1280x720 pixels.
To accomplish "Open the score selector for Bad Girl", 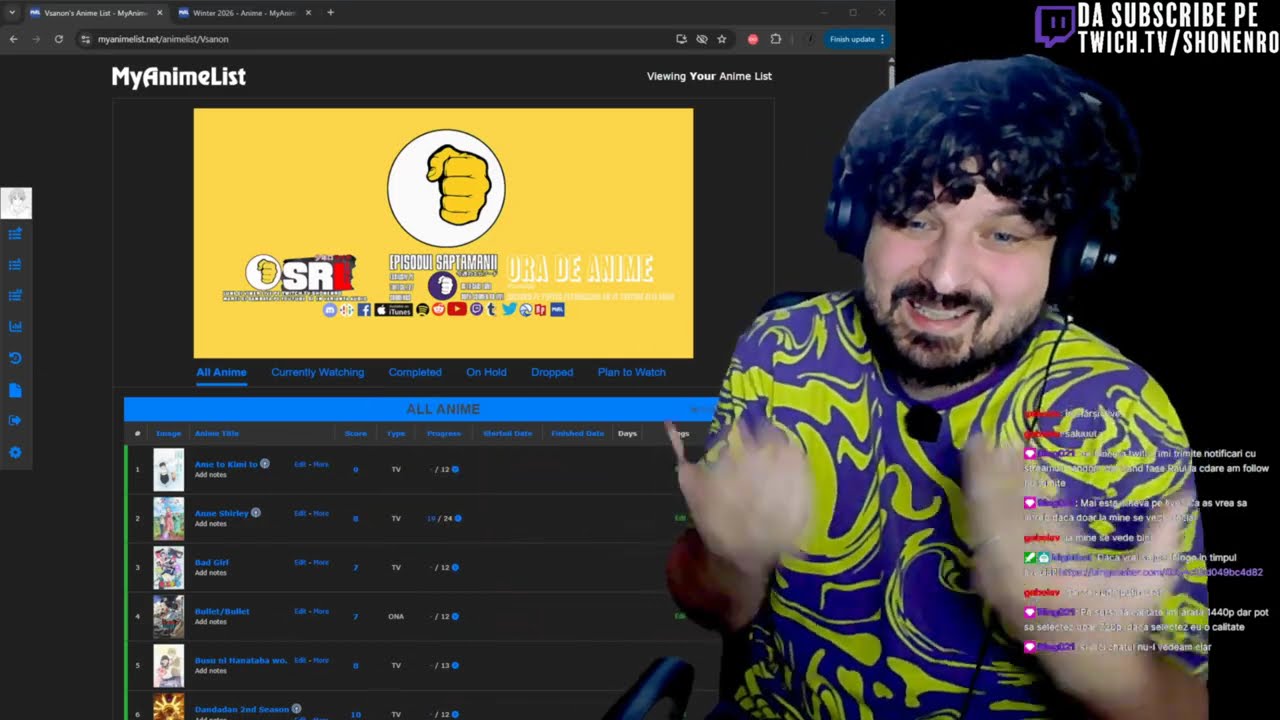I will tap(355, 567).
